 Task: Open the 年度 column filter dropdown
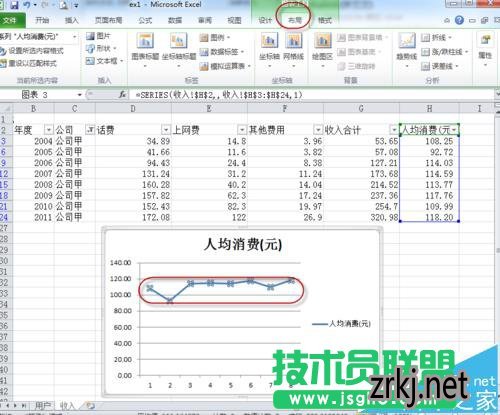coord(49,130)
